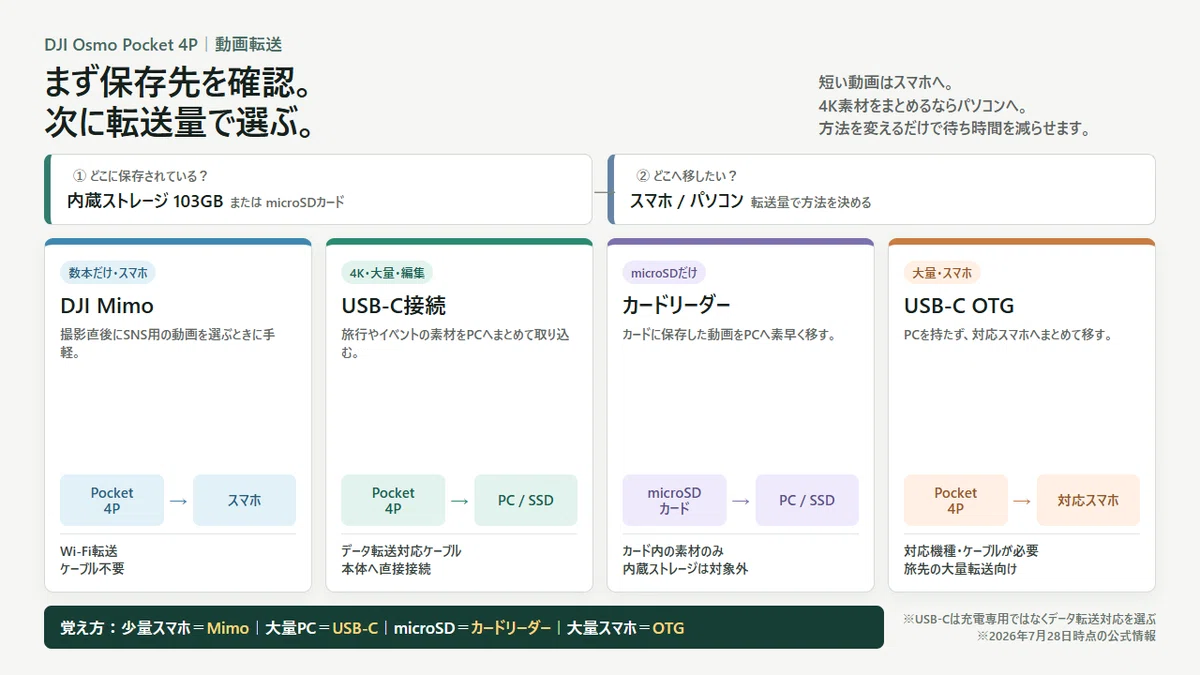The image size is (1200, 675).
Task: Click "microSD＝カードリーダー" in the banner
Action: pyautogui.click(x=472, y=628)
